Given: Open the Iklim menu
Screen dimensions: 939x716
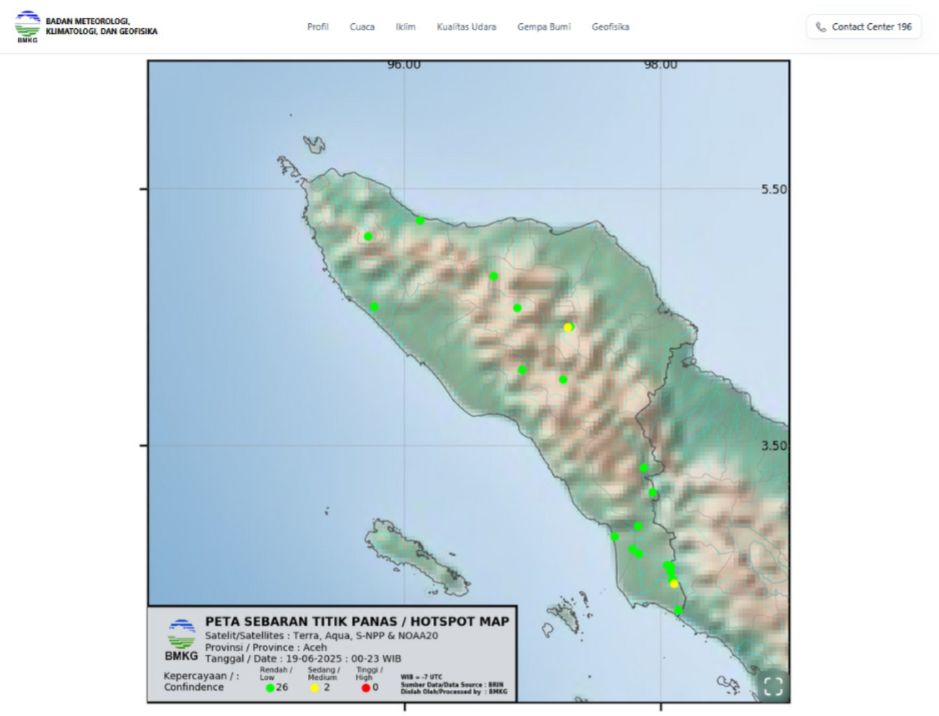Looking at the screenshot, I should (406, 27).
